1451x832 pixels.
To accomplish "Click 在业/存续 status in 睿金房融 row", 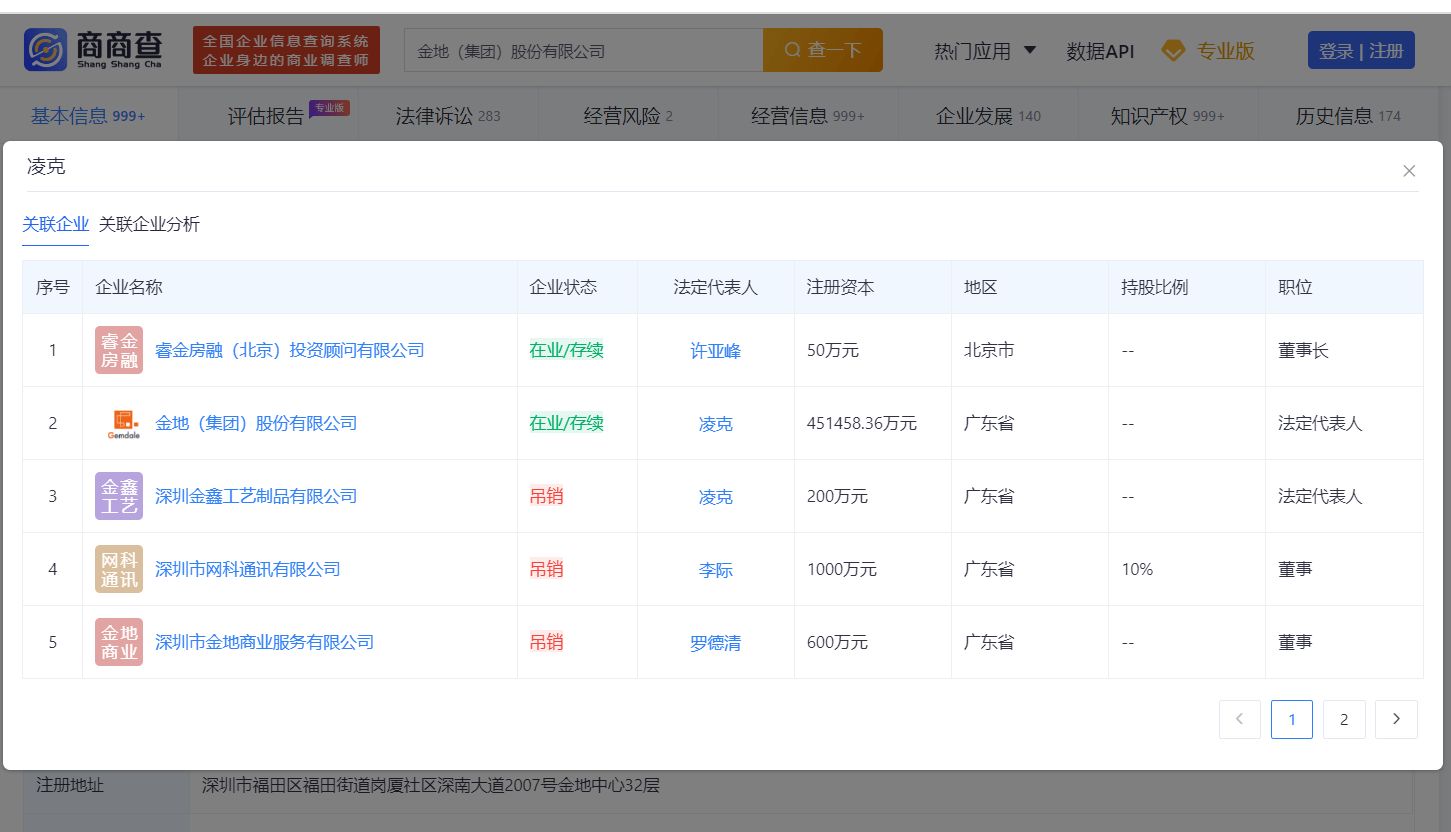I will point(567,350).
